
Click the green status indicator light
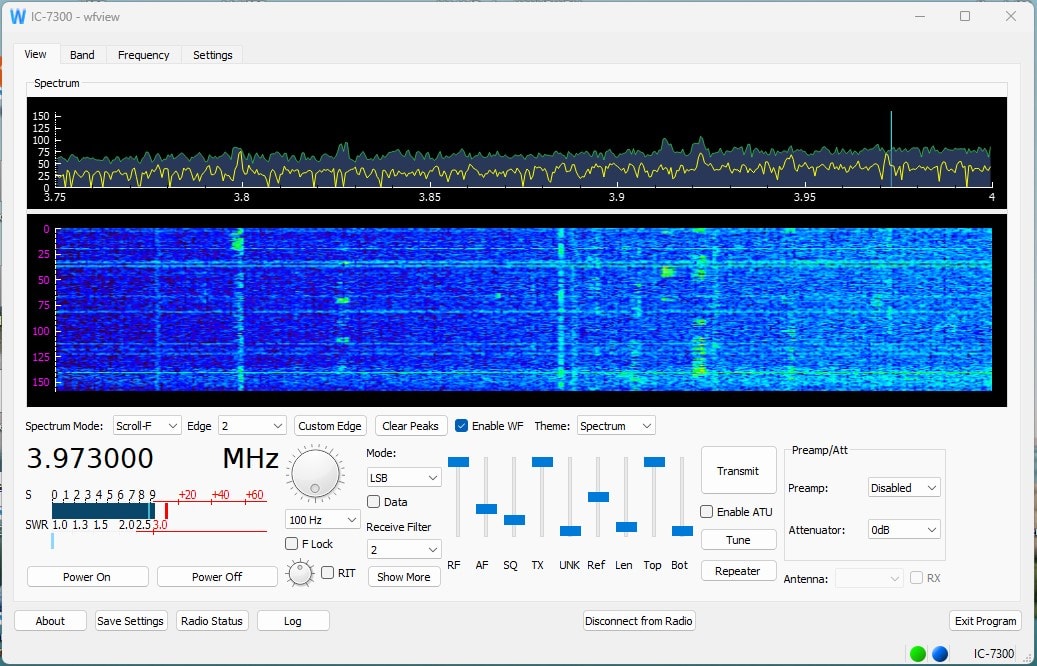point(917,653)
